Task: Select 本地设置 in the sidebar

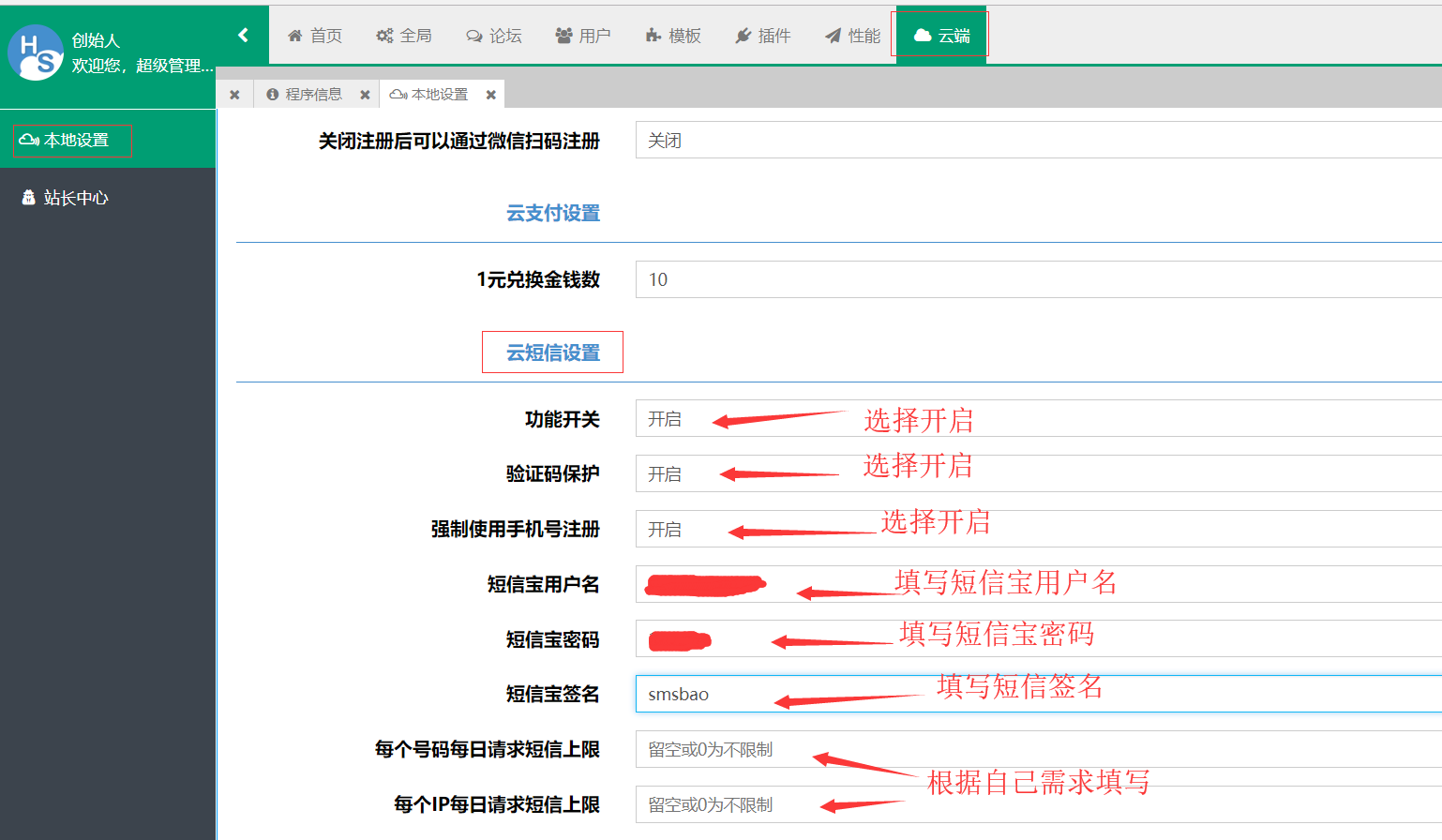Action: [75, 140]
